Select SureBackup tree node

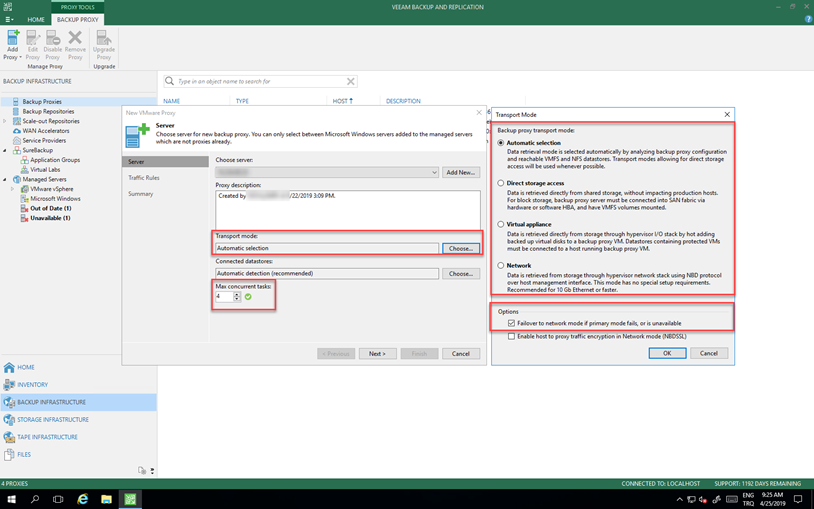[37, 150]
